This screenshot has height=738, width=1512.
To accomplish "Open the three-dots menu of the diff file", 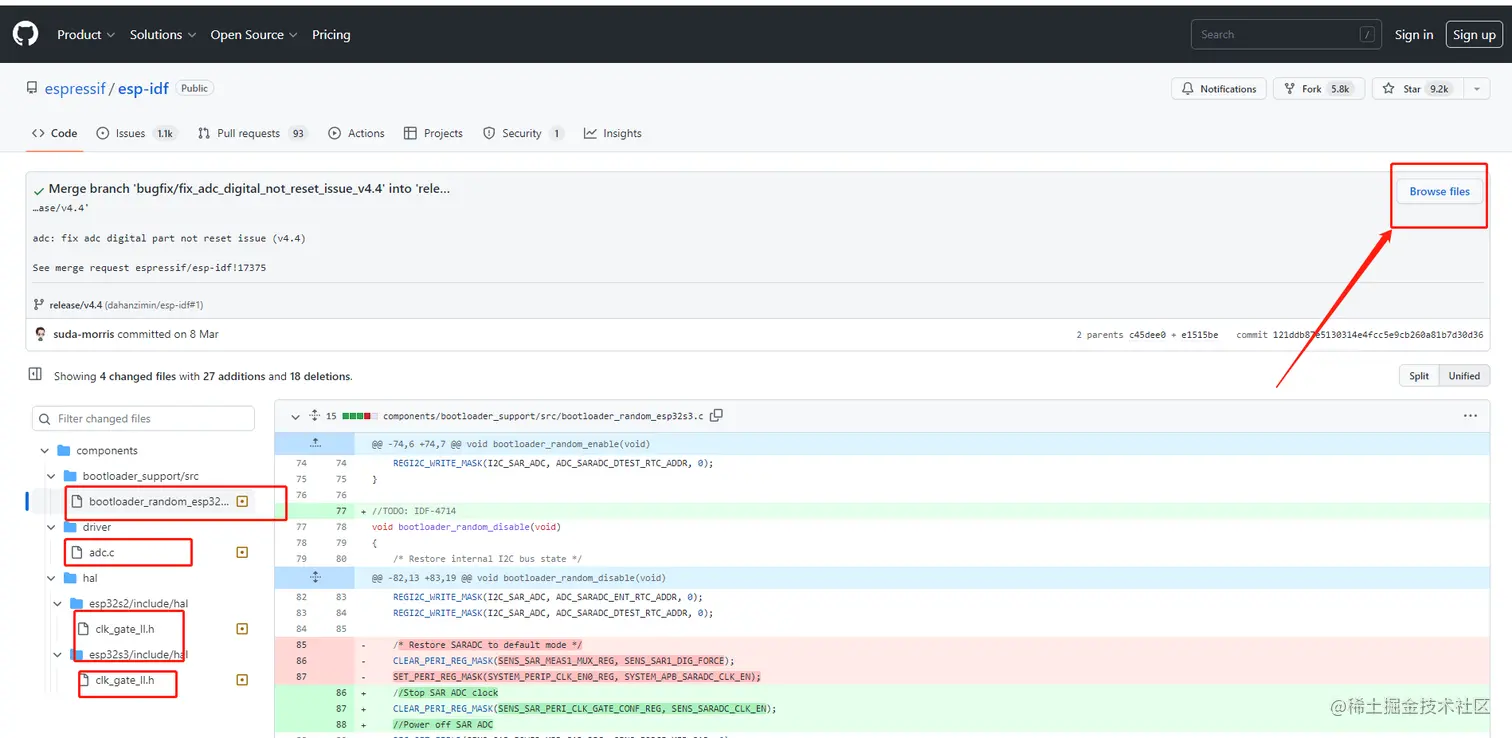I will tap(1470, 416).
